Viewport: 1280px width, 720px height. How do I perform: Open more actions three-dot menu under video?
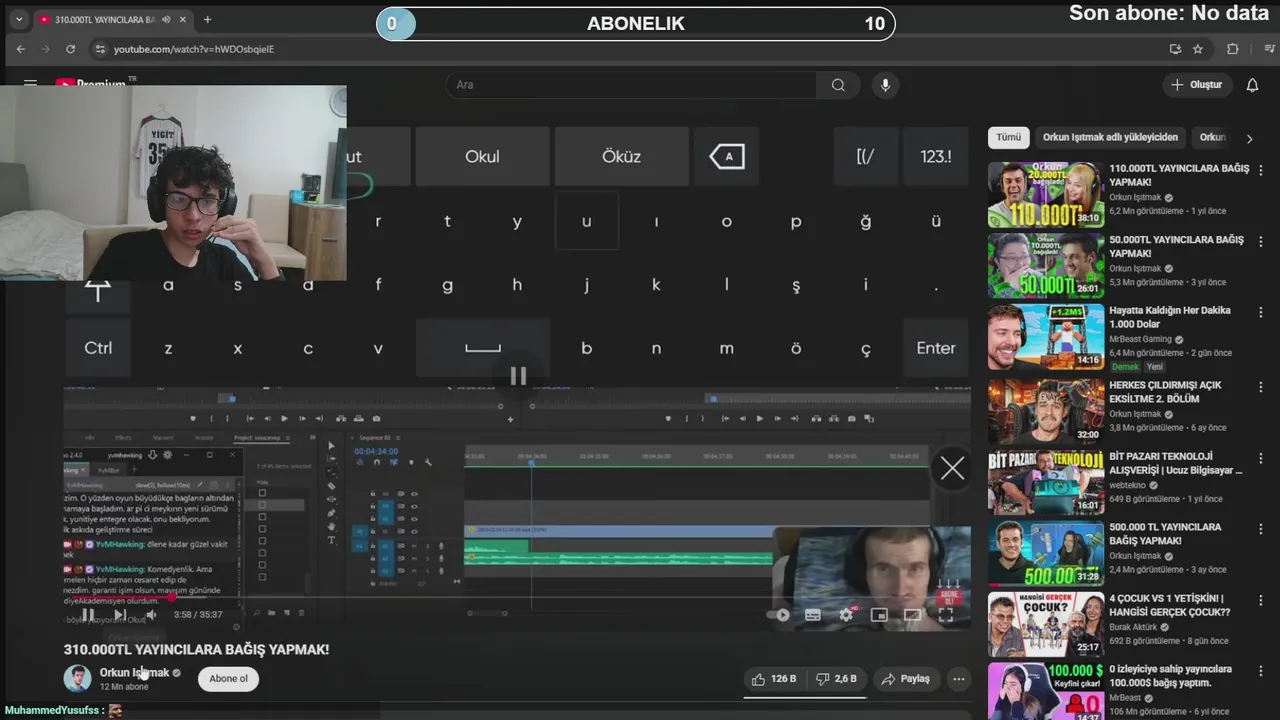tap(959, 679)
